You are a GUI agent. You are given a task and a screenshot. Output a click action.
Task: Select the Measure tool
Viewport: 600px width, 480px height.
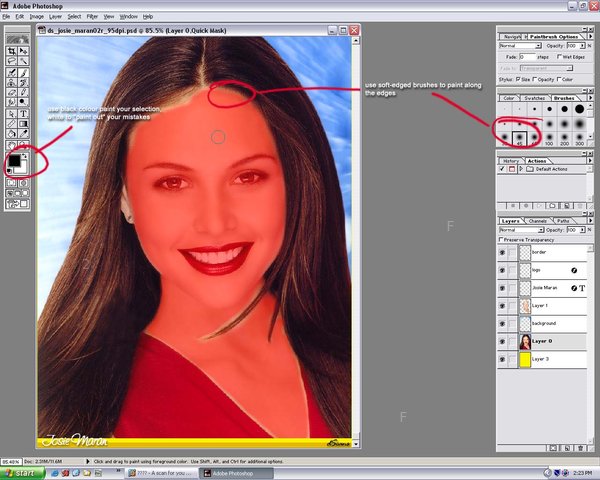tap(12, 124)
